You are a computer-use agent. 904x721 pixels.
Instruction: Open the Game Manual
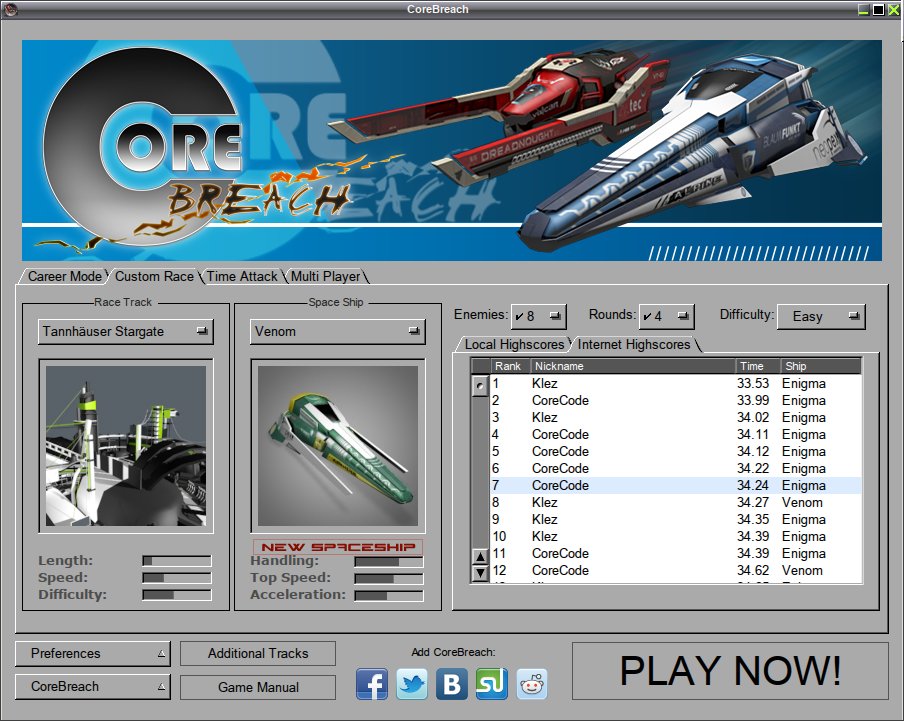pos(258,687)
